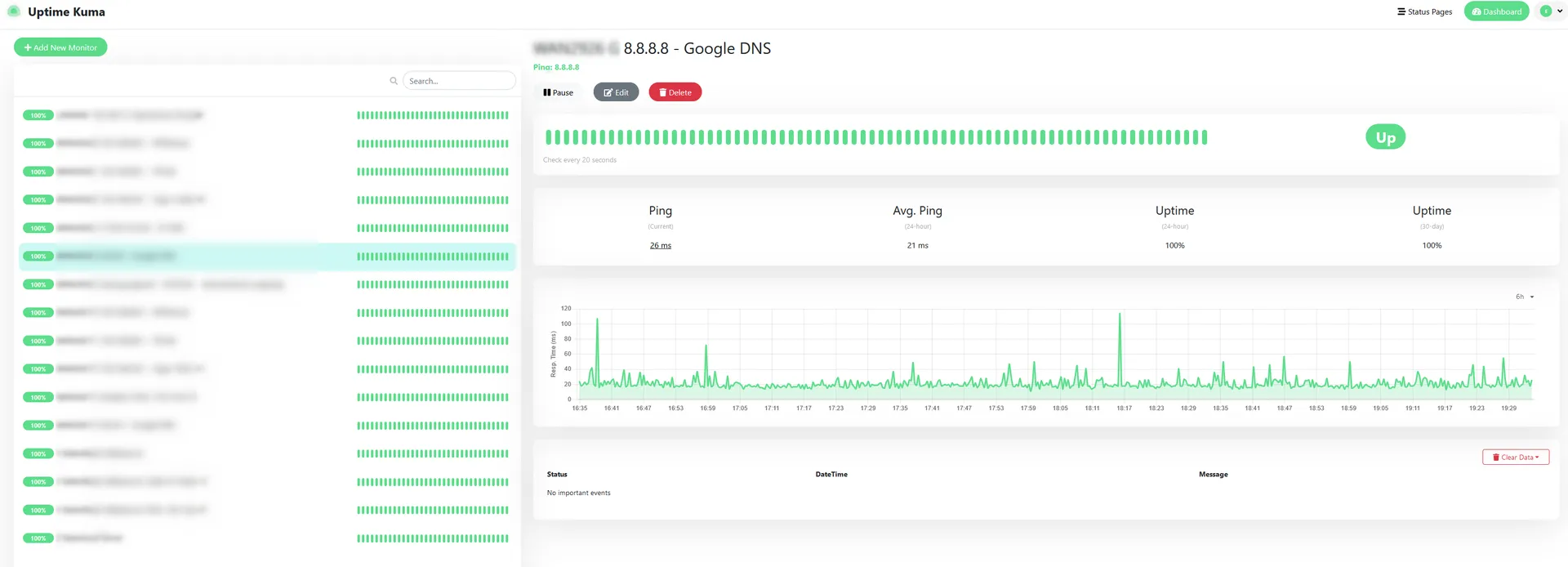Click Add New Monitor
The height and width of the screenshot is (567, 1568).
[x=60, y=47]
